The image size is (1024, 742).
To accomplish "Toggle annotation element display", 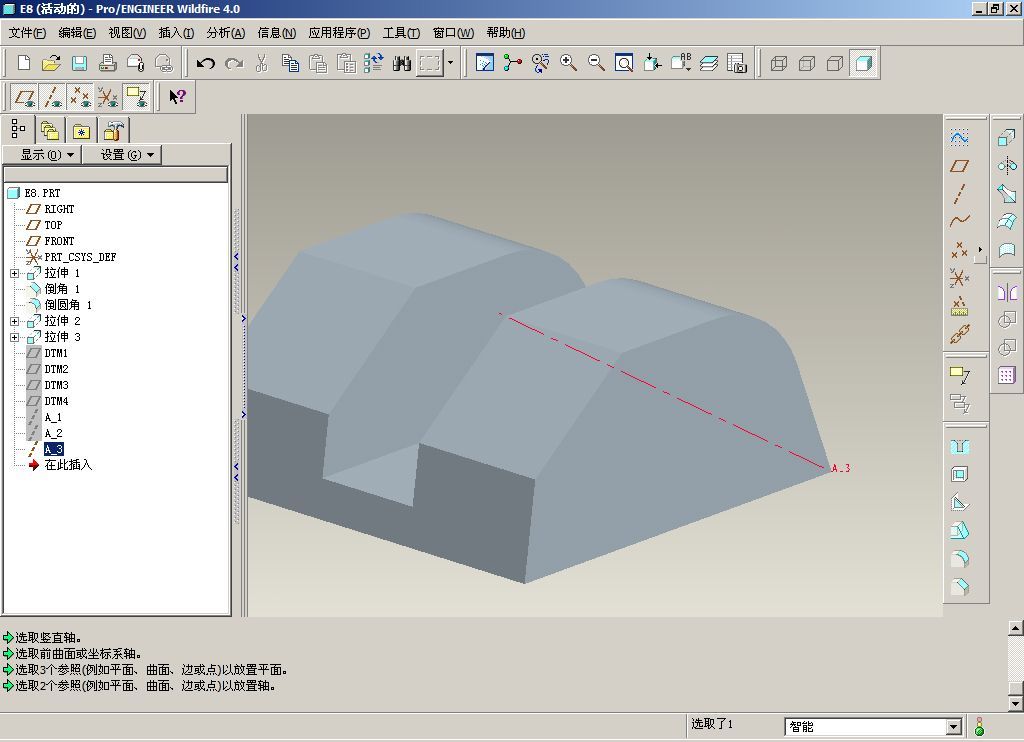I will tap(136, 97).
